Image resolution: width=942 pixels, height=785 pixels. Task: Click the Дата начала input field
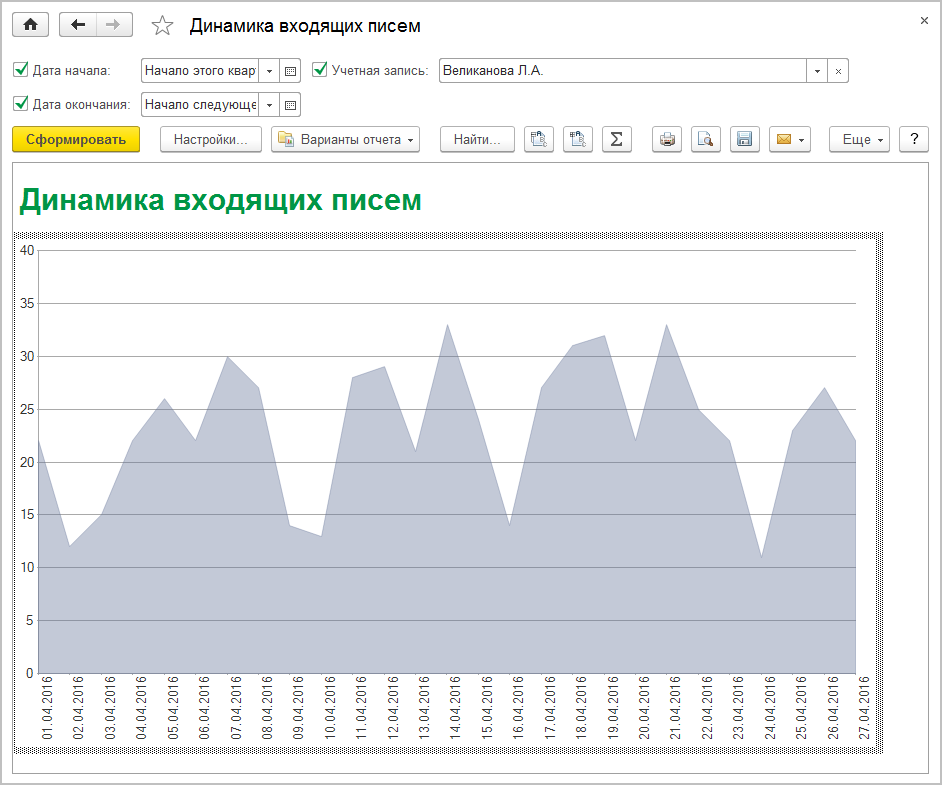pyautogui.click(x=200, y=71)
